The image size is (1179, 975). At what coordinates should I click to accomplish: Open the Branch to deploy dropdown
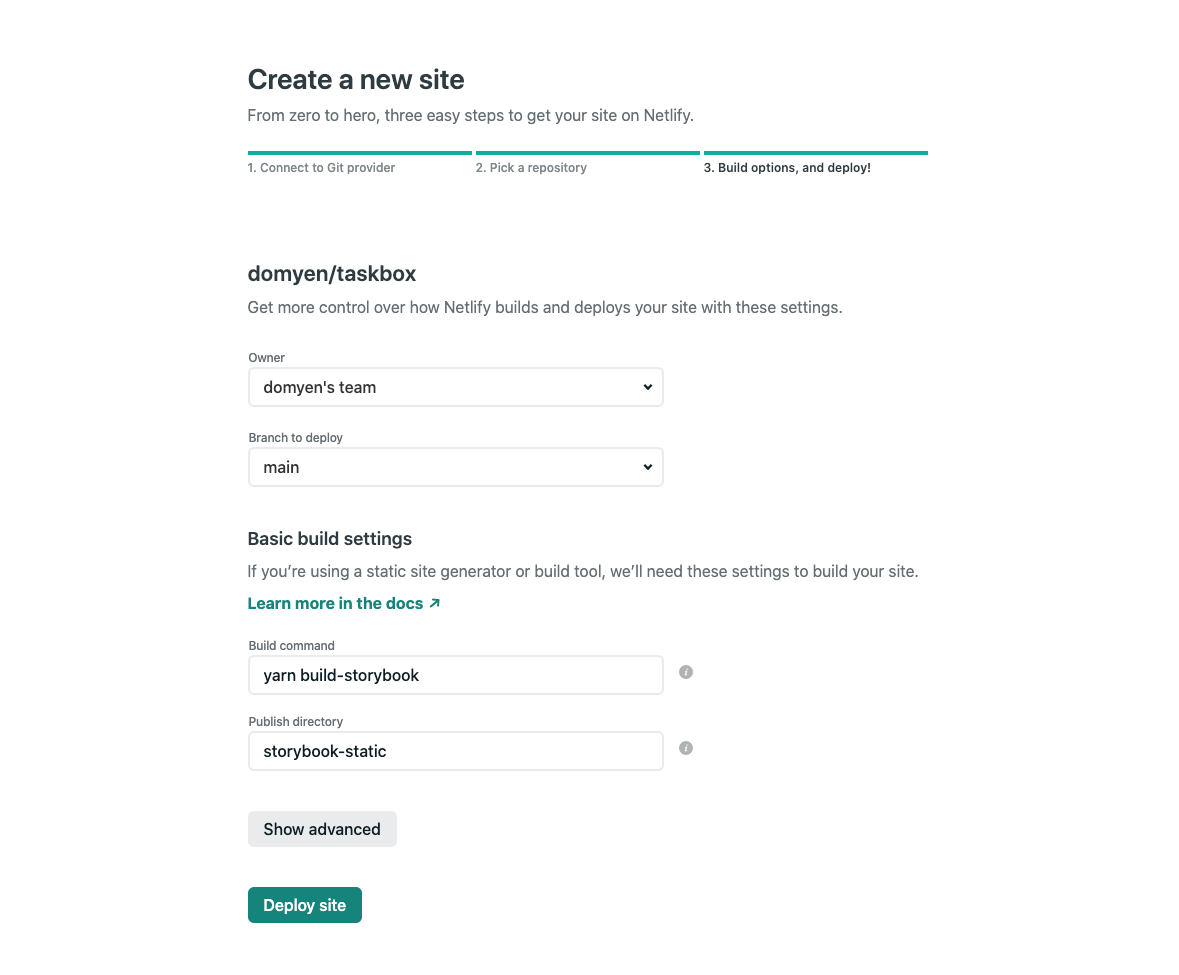pos(455,467)
